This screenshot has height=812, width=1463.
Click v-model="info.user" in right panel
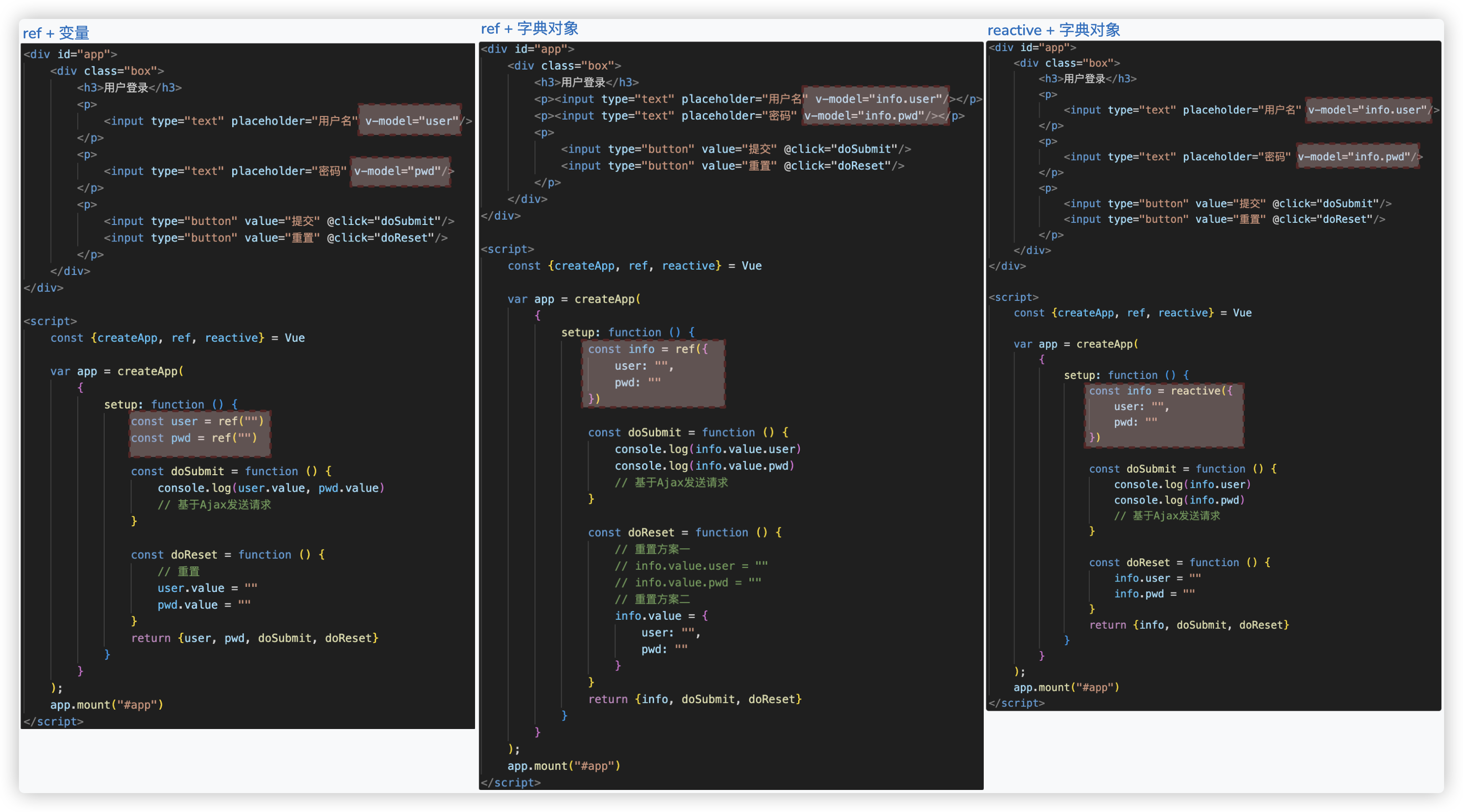(x=1367, y=110)
